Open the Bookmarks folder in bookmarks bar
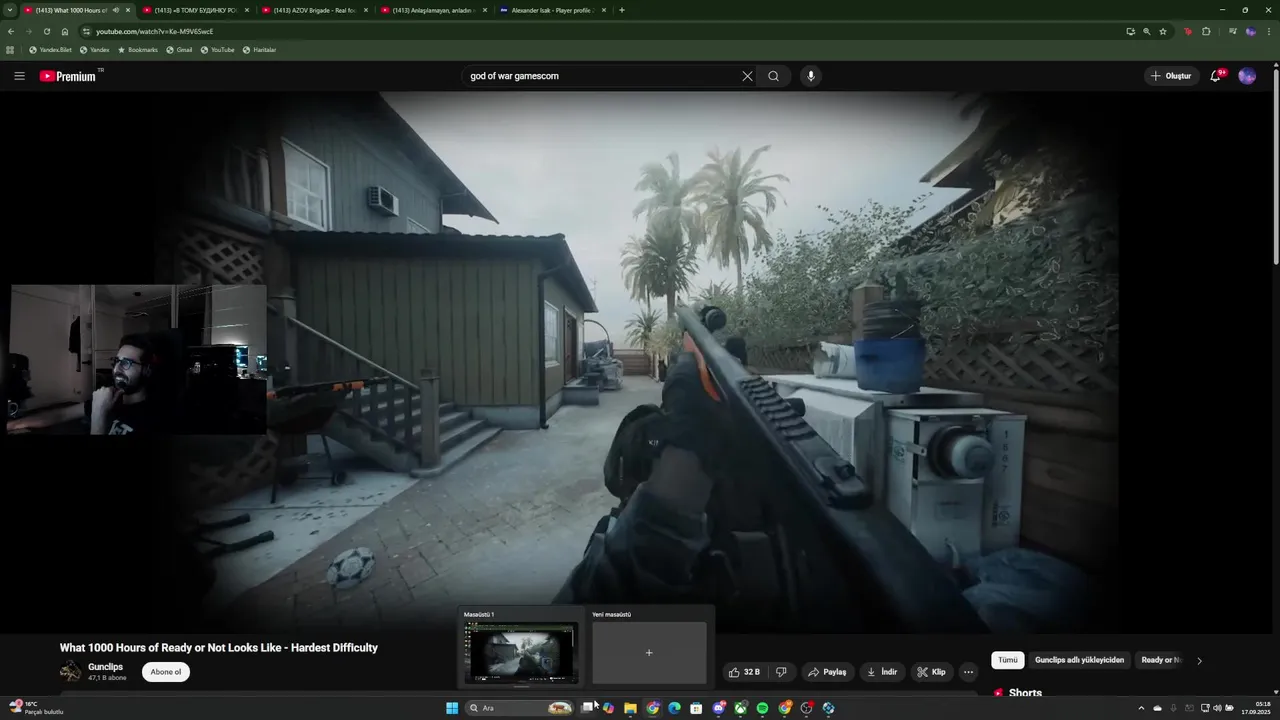The image size is (1280, 720). point(138,49)
